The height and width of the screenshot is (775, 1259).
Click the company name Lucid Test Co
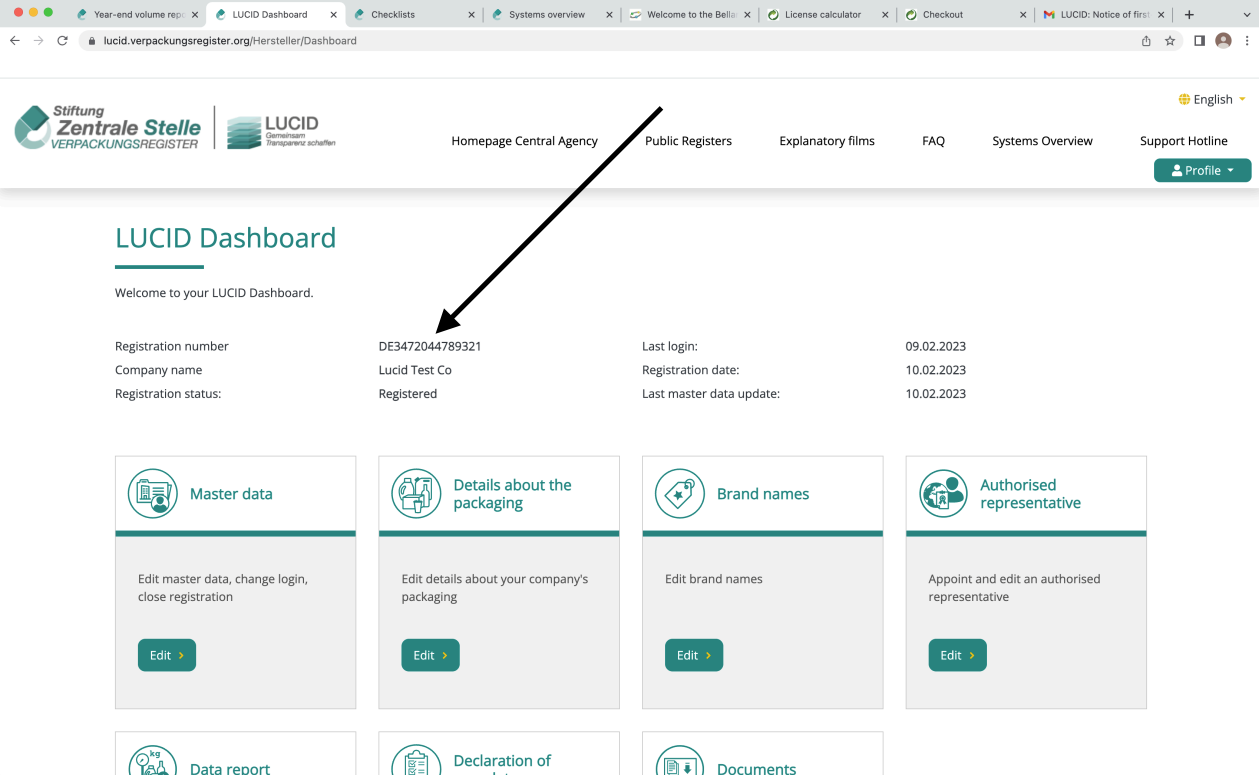pyautogui.click(x=415, y=370)
